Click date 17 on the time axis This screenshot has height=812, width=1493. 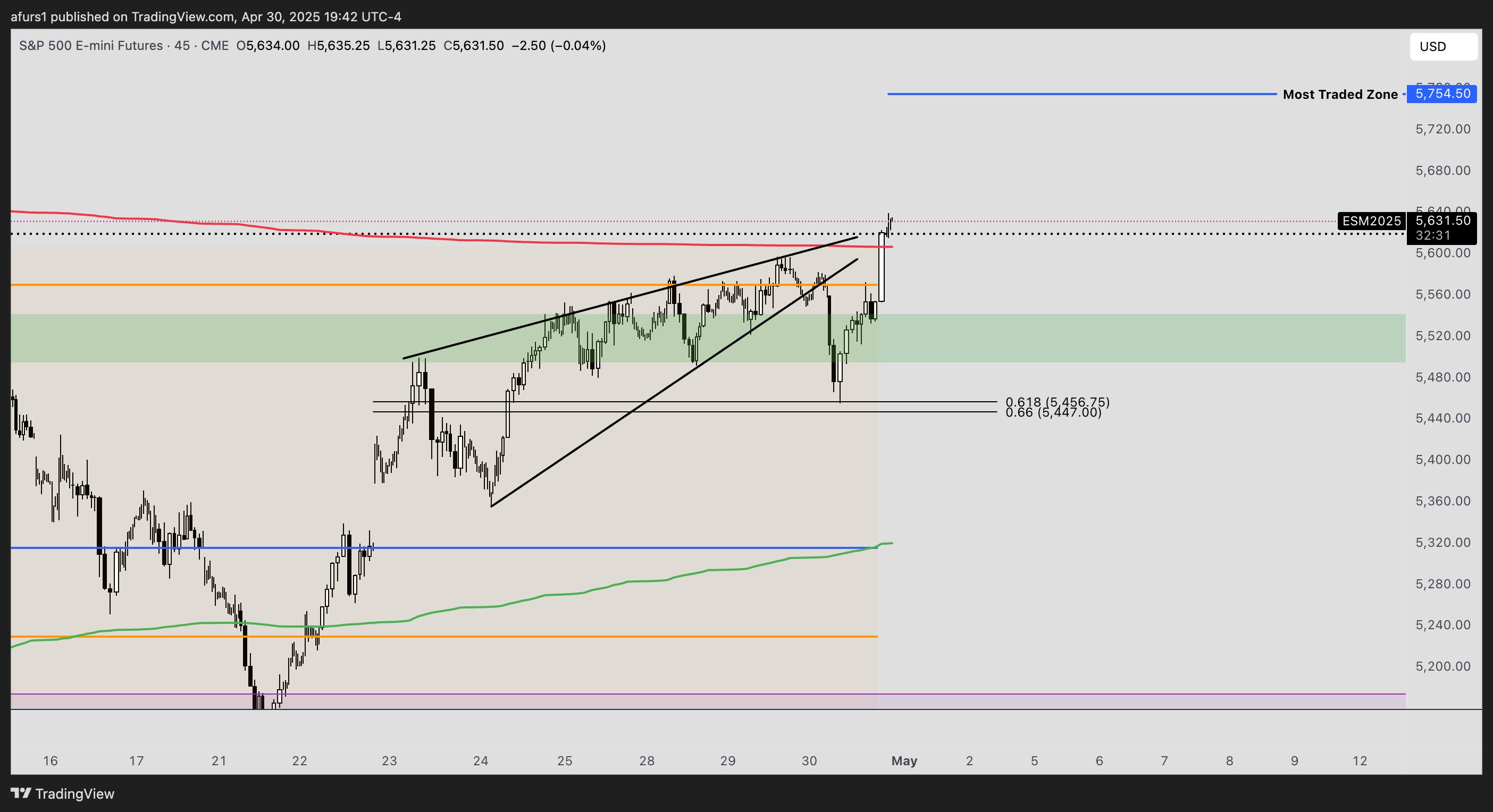pyautogui.click(x=136, y=761)
